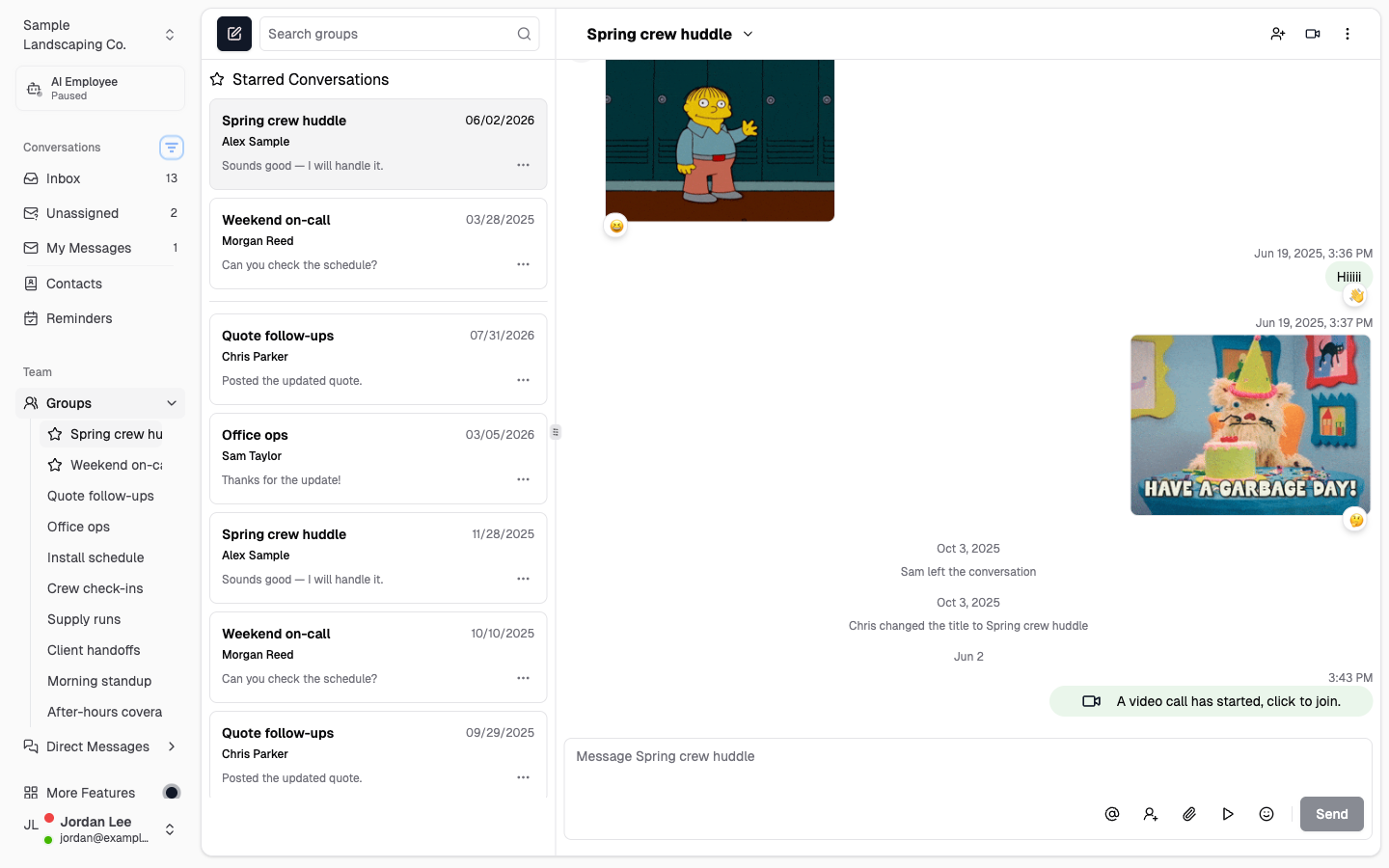Go to Unassigned conversations
The height and width of the screenshot is (868, 1389).
pos(100,213)
